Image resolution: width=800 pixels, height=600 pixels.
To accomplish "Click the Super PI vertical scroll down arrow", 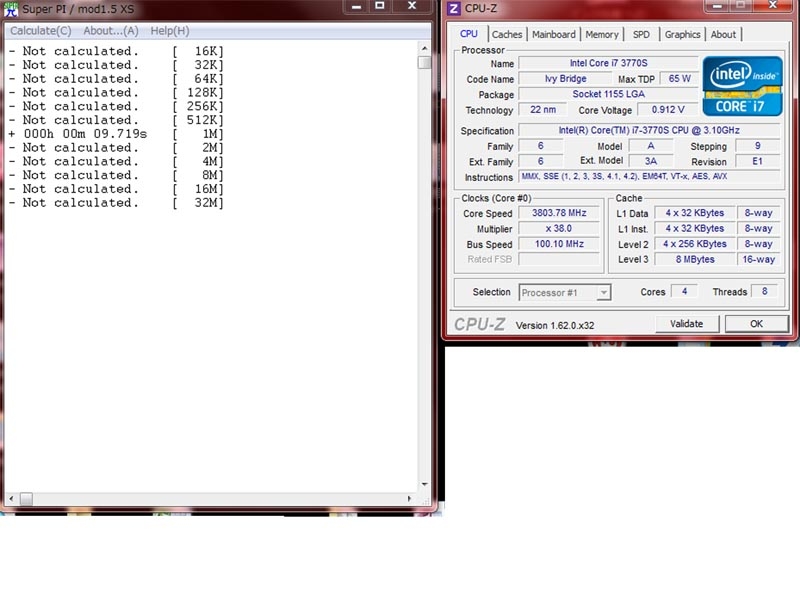I will [x=424, y=484].
